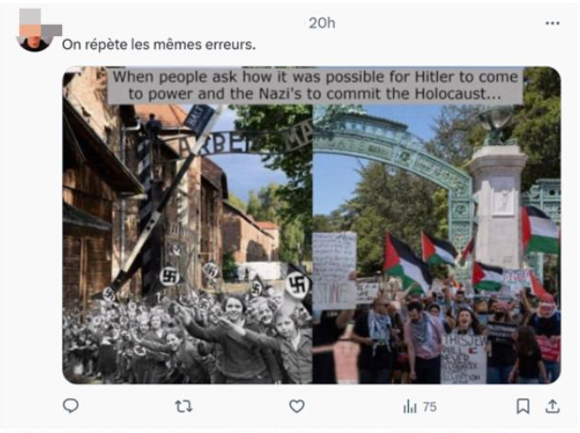The image size is (580, 433).
Task: Repost using the two-arrows retweet icon
Action: [183, 406]
